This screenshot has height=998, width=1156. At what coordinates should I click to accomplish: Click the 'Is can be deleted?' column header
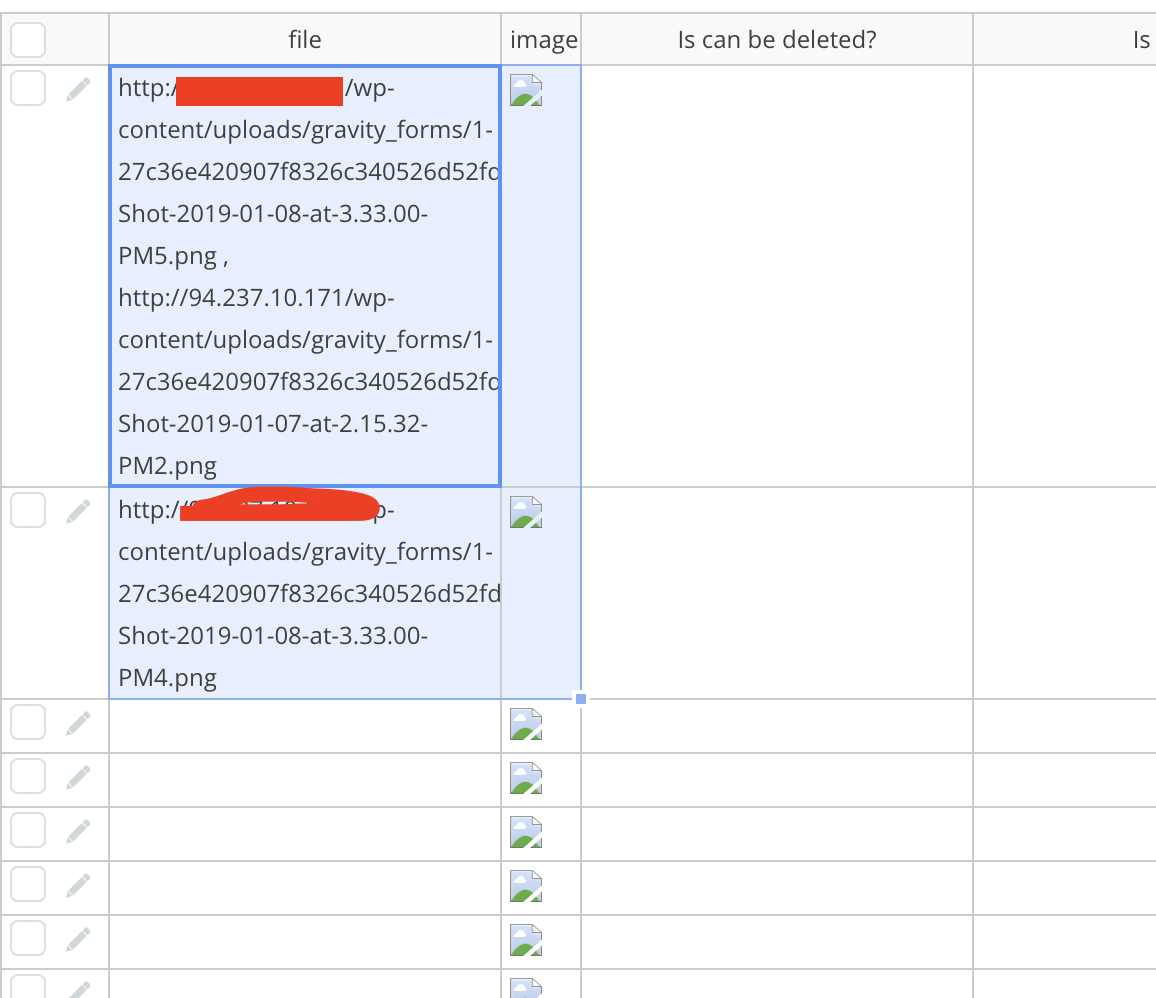(x=777, y=39)
